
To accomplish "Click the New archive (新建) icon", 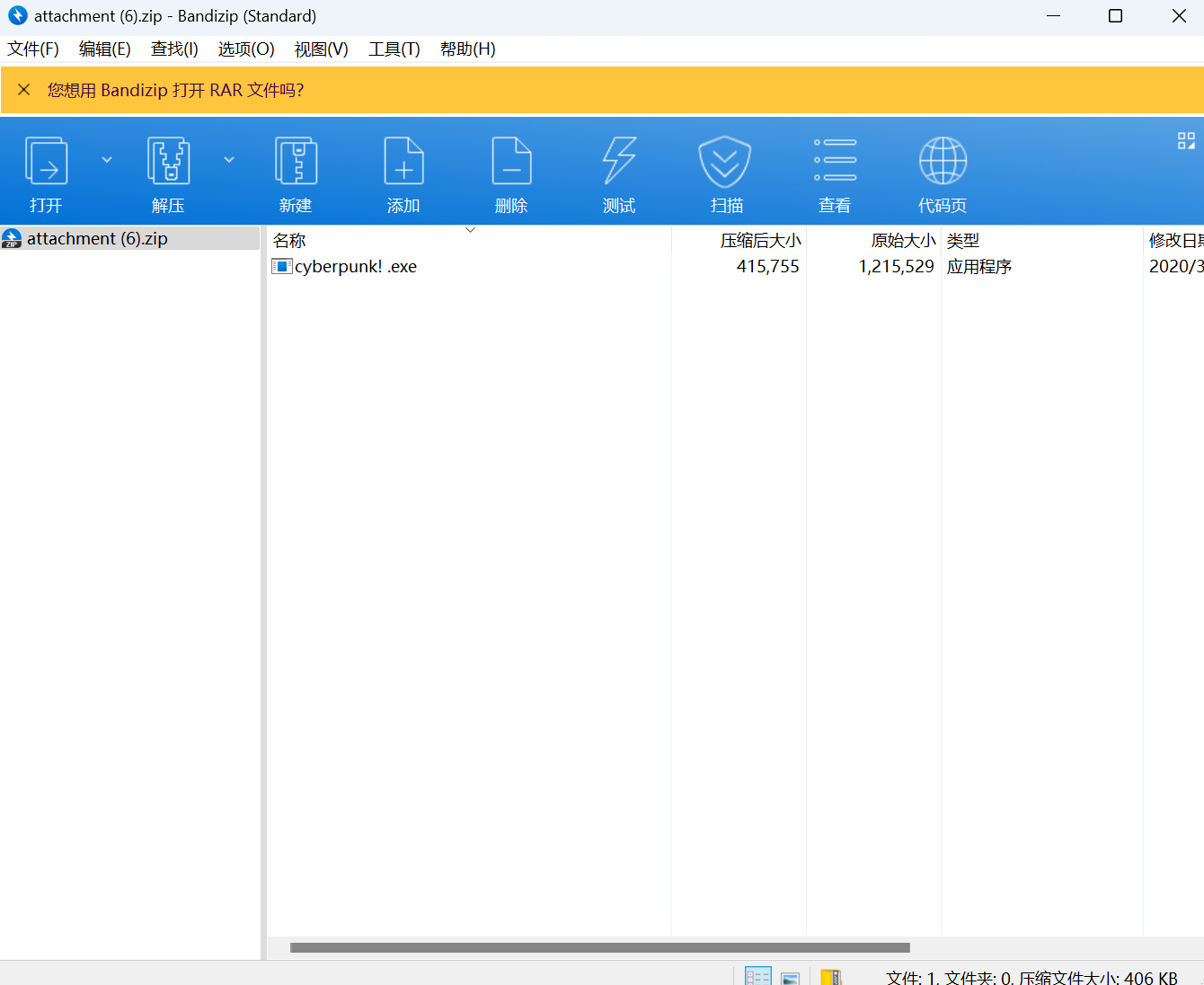I will coord(296,162).
